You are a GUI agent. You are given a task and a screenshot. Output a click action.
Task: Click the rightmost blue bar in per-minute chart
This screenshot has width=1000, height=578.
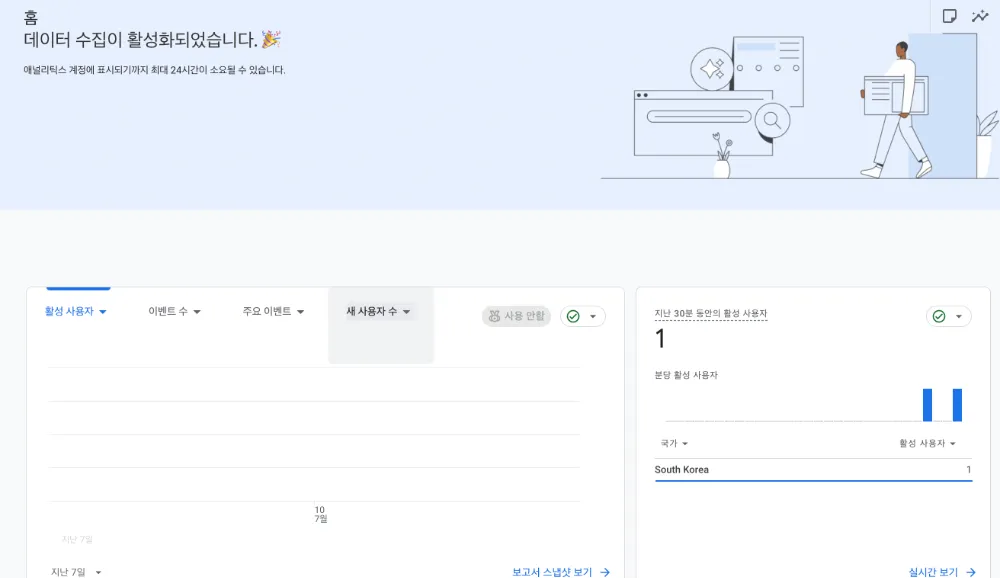tap(957, 405)
